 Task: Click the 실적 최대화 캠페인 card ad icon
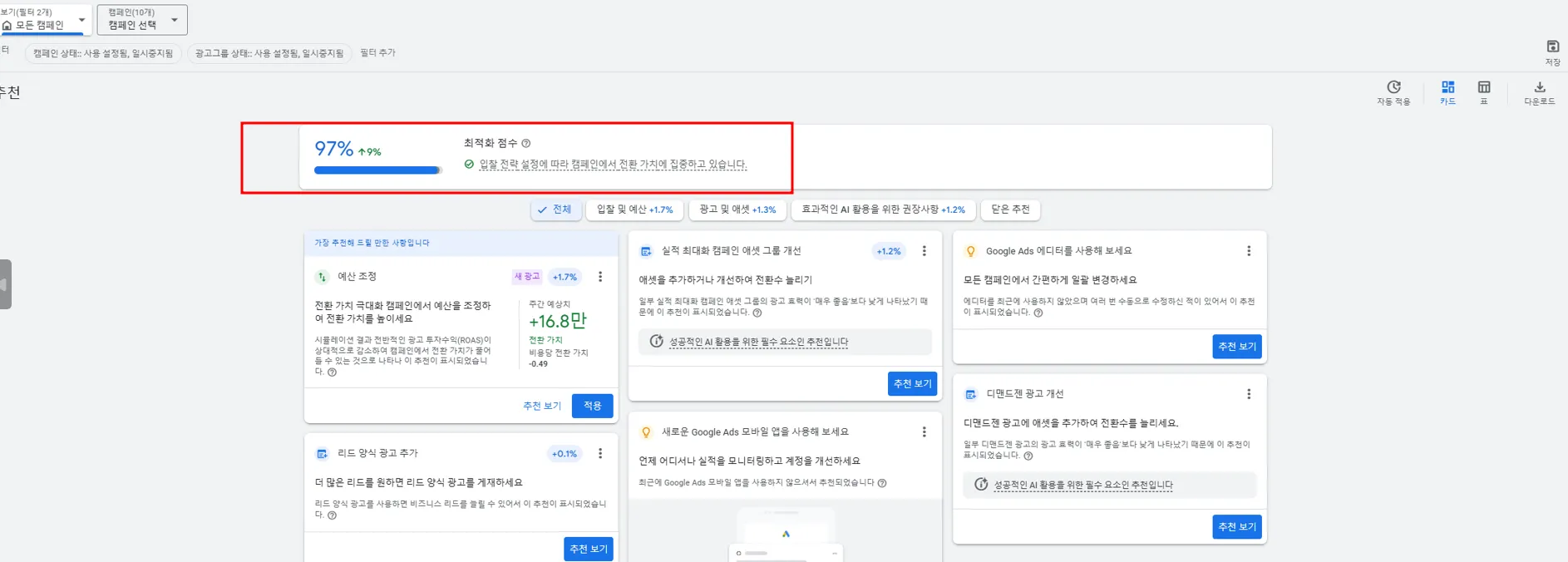pos(646,251)
